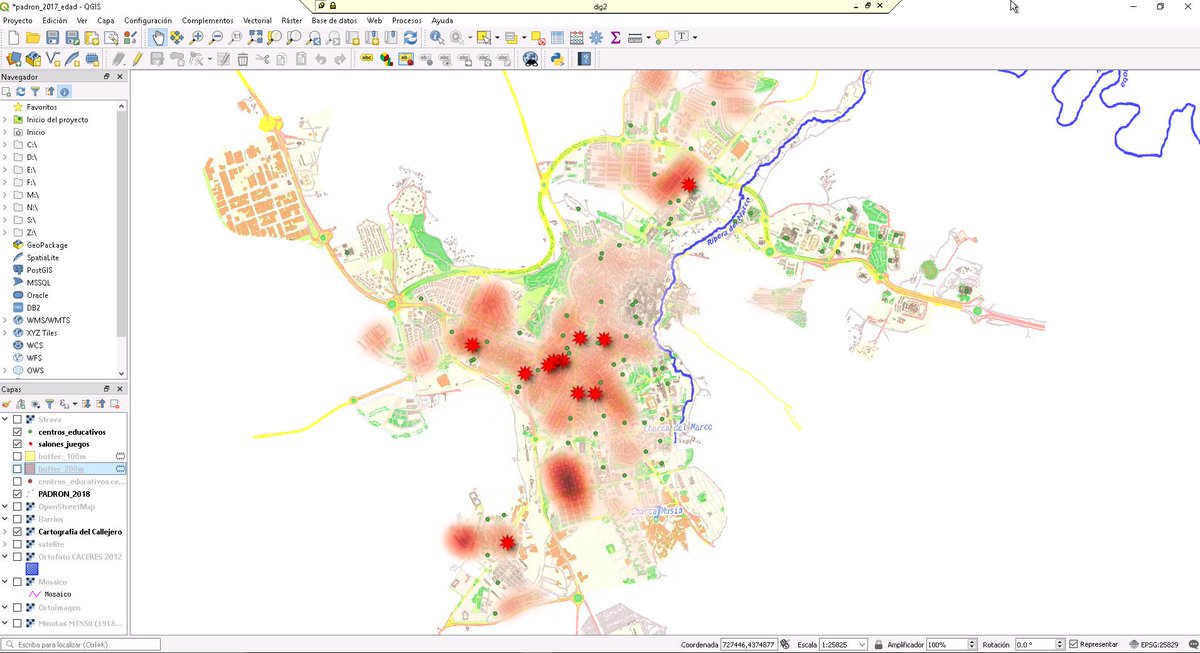Click Remove Layer icon in Capas toolbar
Viewport: 1200px width, 653px height.
coord(115,404)
